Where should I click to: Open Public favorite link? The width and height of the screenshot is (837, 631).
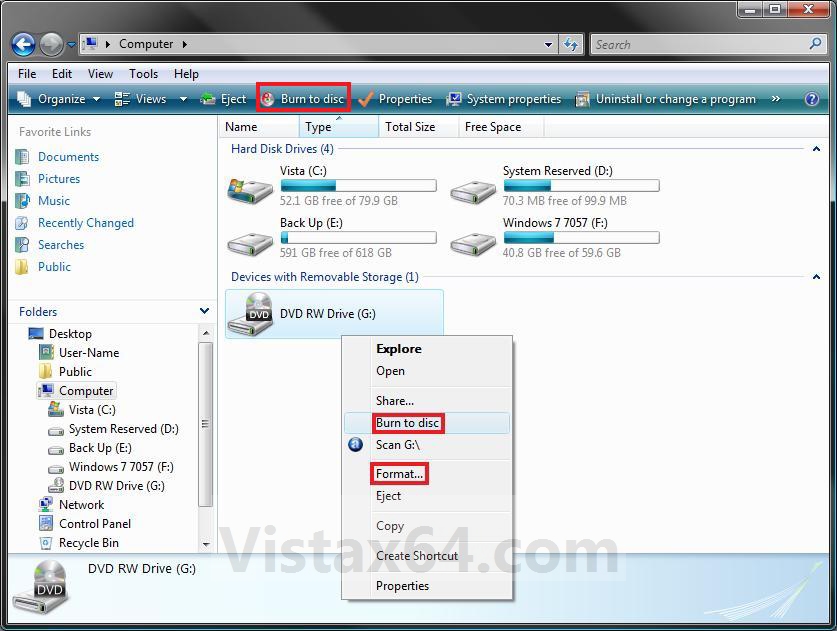[54, 266]
